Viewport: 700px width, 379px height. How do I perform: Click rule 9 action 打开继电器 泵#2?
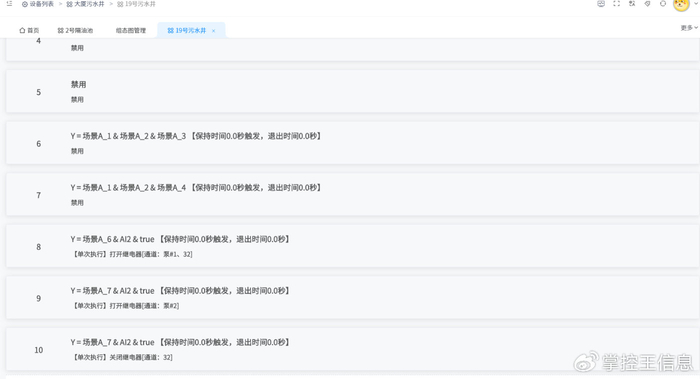(x=125, y=306)
